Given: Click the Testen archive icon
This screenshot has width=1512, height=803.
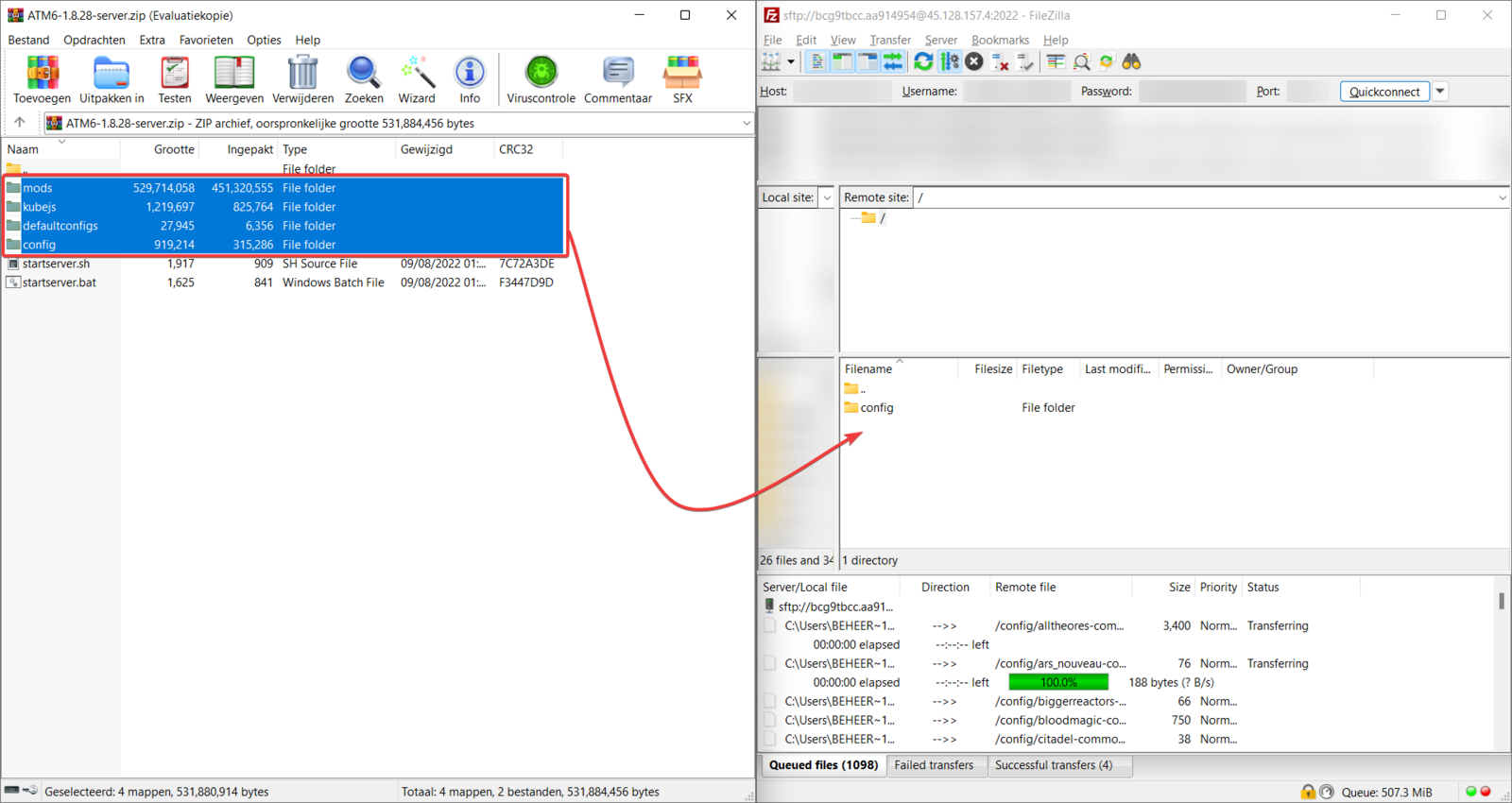Looking at the screenshot, I should pyautogui.click(x=175, y=79).
